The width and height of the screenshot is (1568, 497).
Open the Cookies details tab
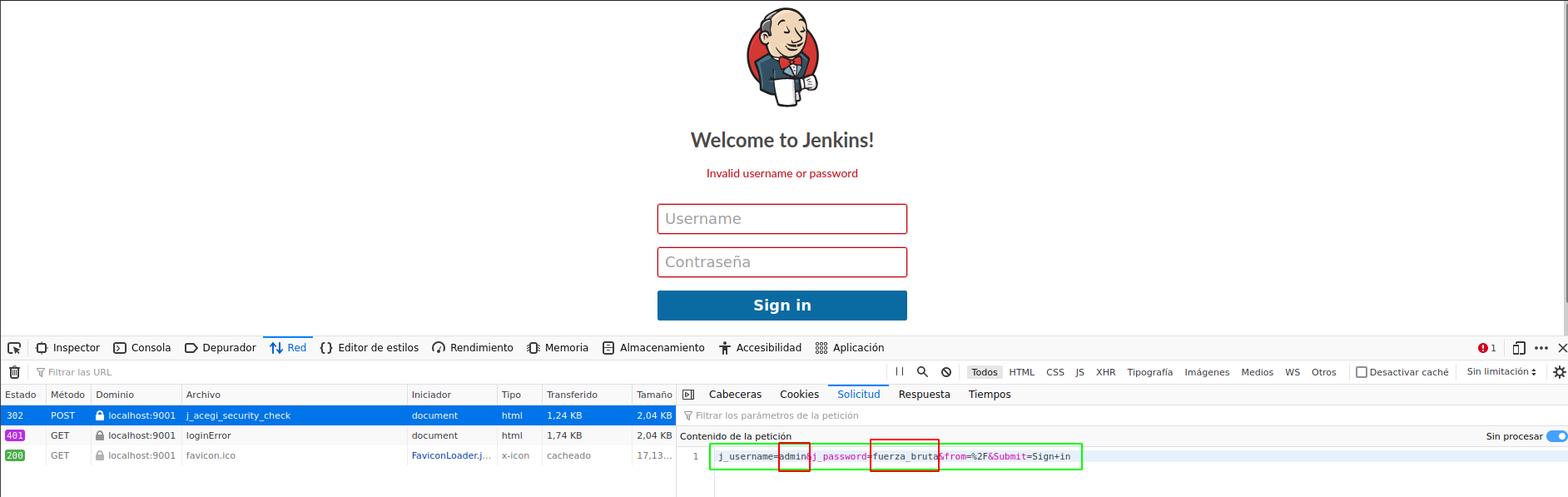pyautogui.click(x=799, y=395)
